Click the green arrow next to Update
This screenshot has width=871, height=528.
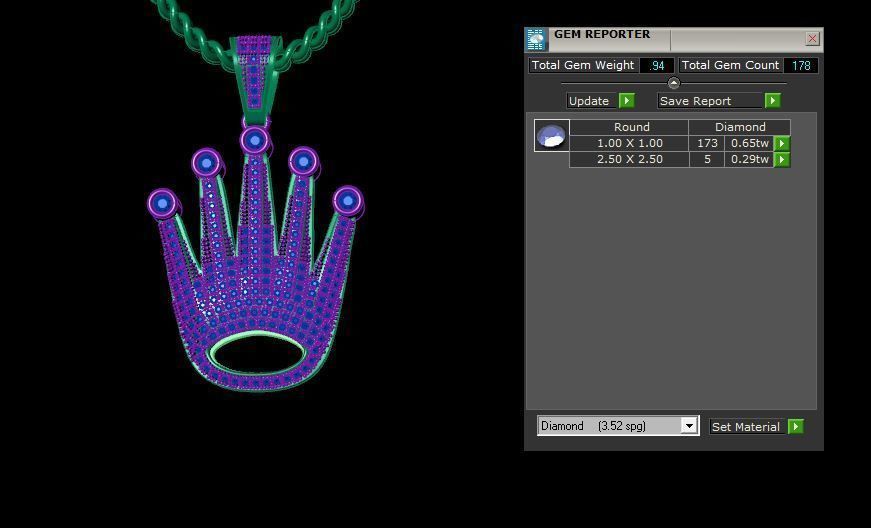(627, 100)
